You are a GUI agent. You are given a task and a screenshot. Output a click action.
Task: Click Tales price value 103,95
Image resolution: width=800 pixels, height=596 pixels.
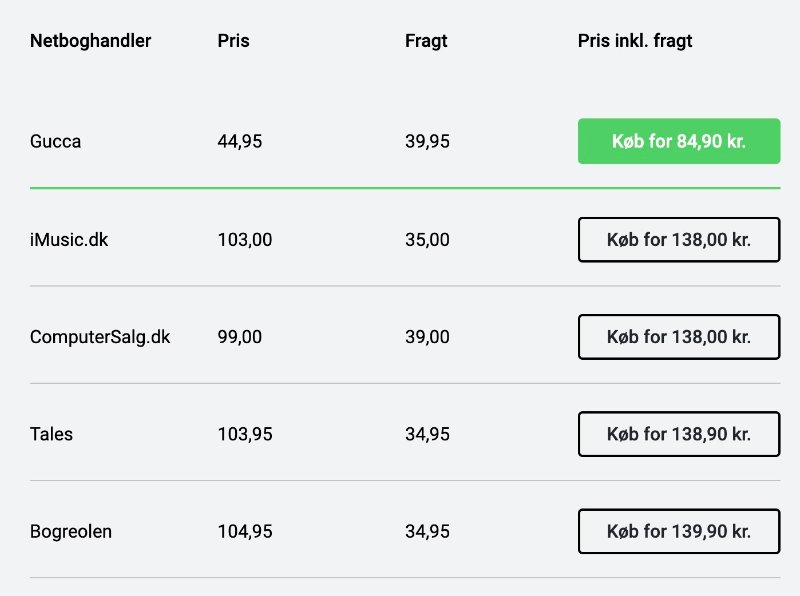click(x=245, y=434)
